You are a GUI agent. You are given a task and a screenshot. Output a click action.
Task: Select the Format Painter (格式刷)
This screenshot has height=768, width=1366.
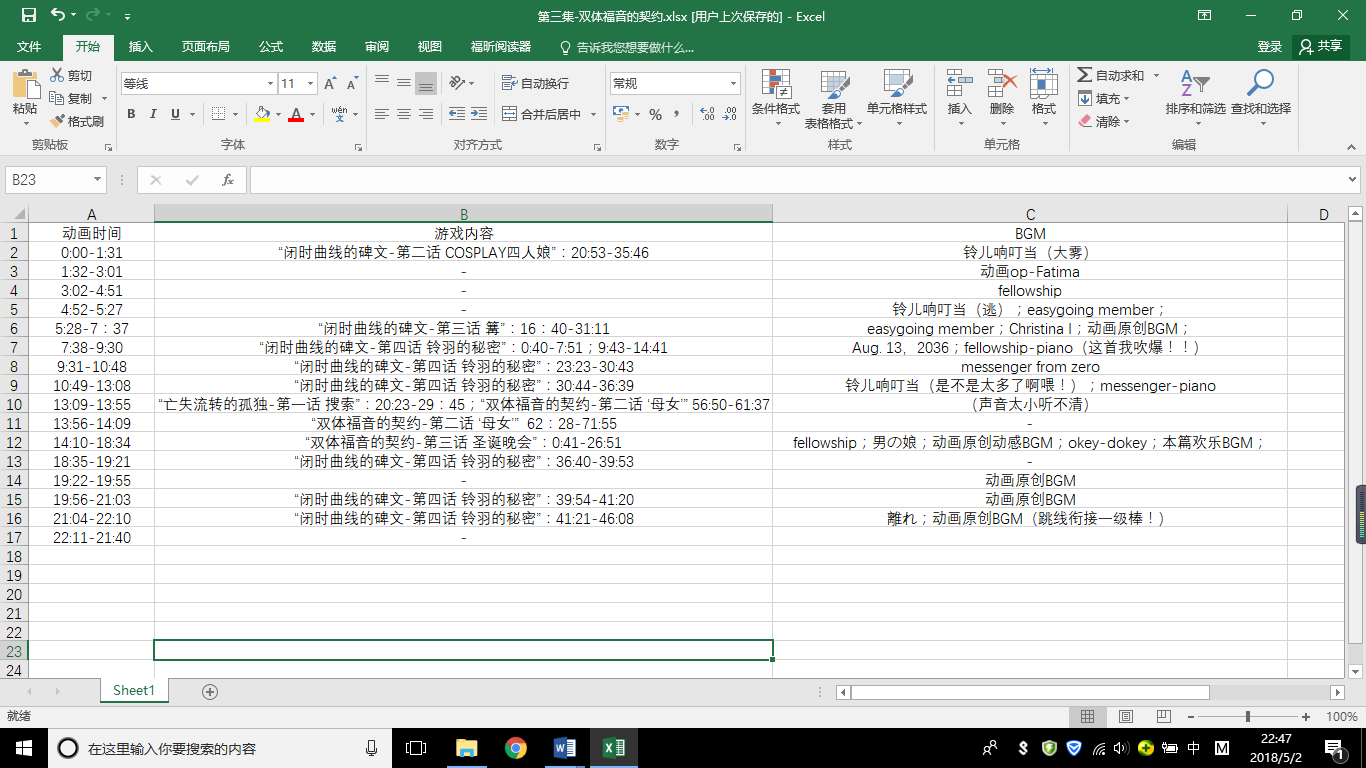(x=77, y=121)
